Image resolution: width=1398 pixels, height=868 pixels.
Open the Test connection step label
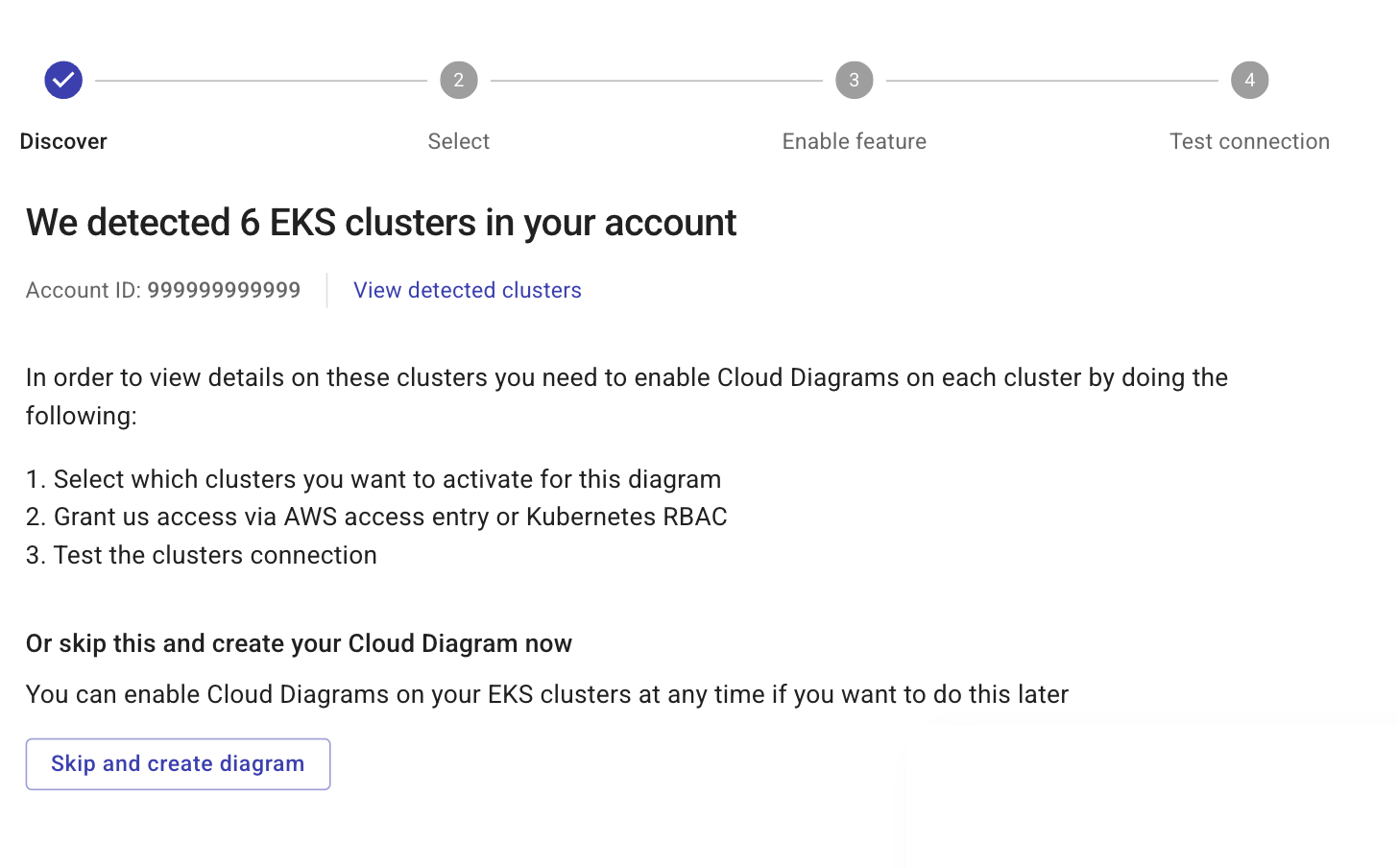click(x=1249, y=141)
